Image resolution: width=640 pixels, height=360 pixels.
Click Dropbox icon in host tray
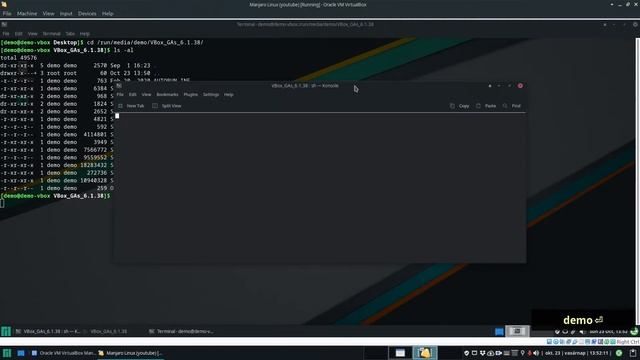(x=482, y=353)
